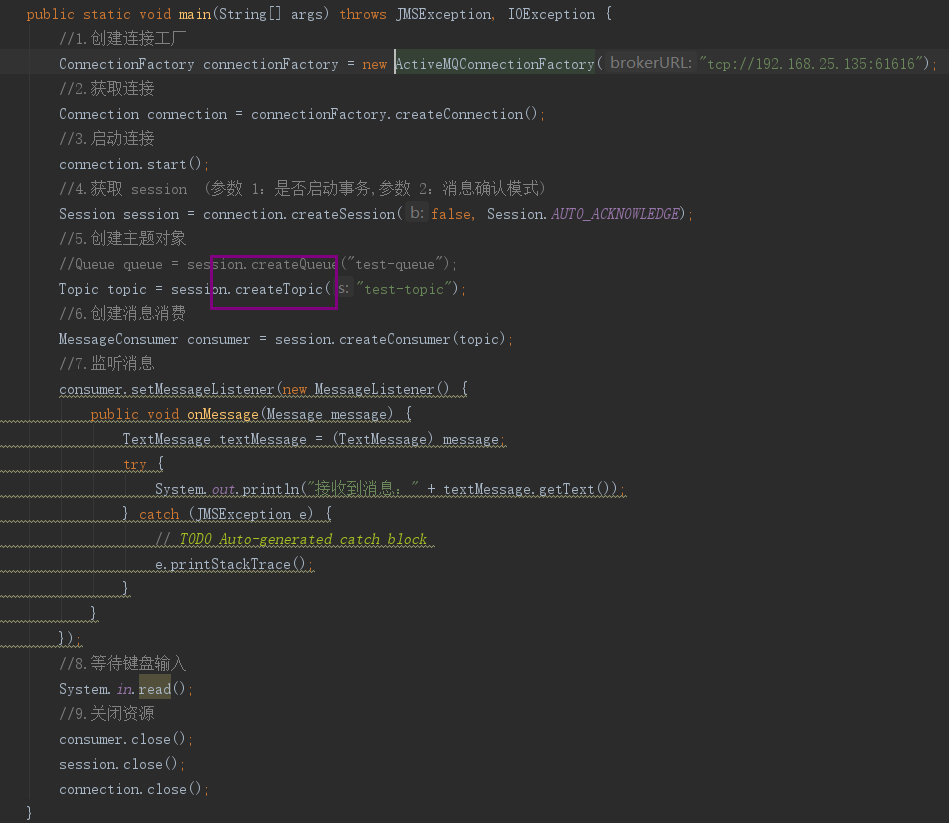Click connection.close() statement
The width and height of the screenshot is (949, 823).
coord(134,789)
